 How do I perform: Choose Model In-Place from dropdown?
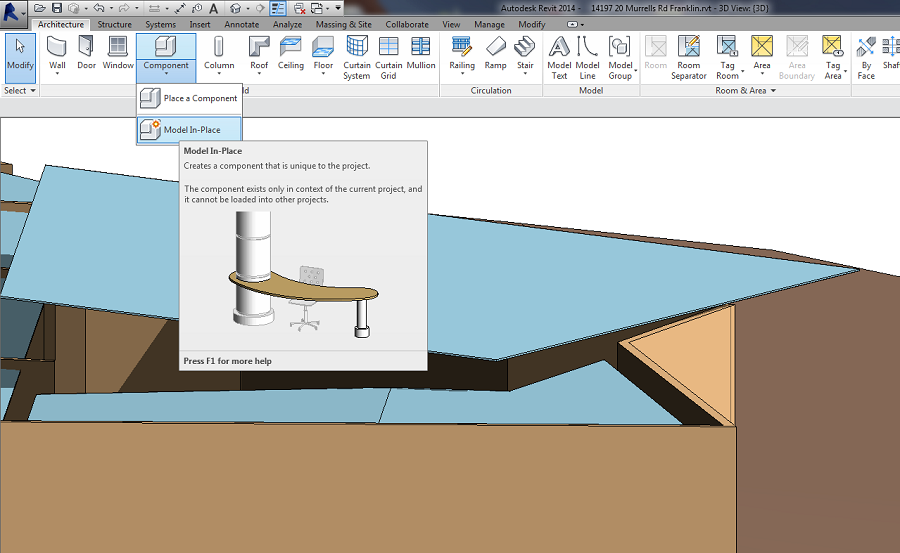(x=189, y=130)
